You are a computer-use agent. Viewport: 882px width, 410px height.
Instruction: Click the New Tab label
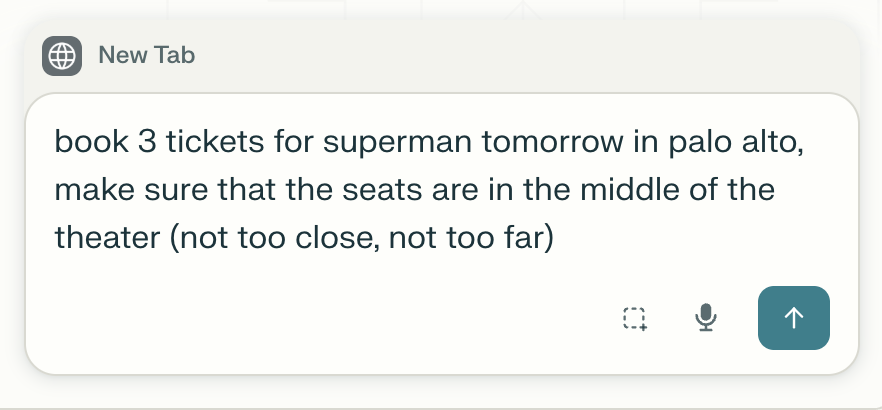click(147, 55)
